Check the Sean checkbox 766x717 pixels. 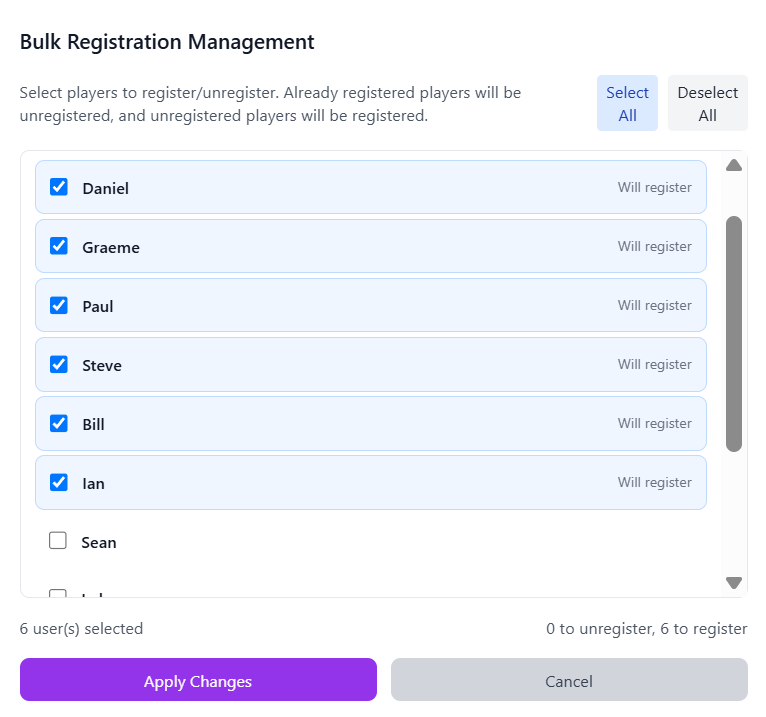point(58,541)
